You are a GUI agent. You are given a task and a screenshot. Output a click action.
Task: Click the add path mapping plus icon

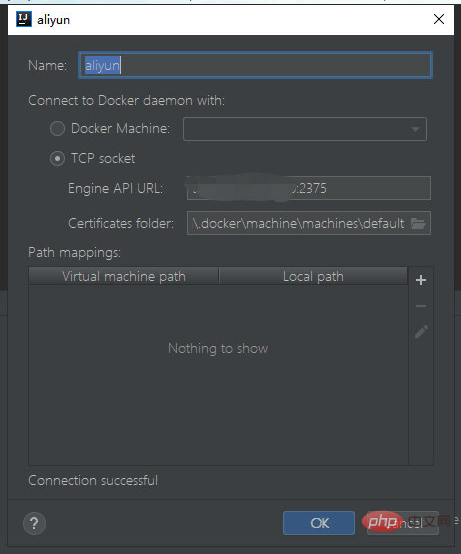coord(421,280)
